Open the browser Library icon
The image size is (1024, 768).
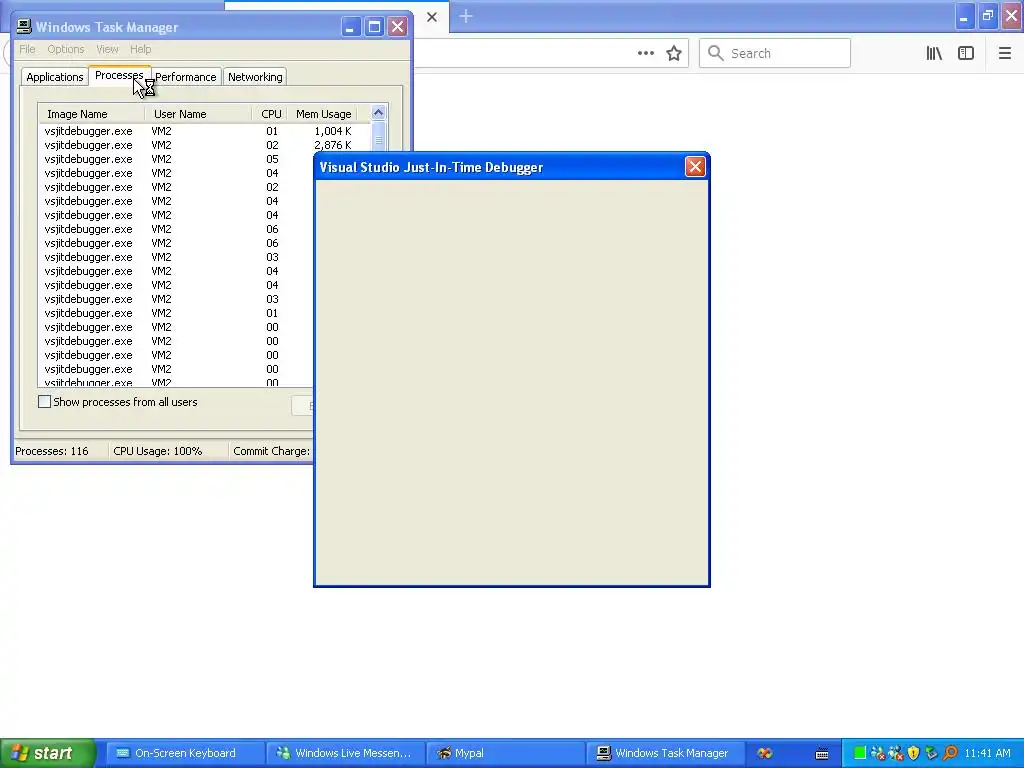934,54
